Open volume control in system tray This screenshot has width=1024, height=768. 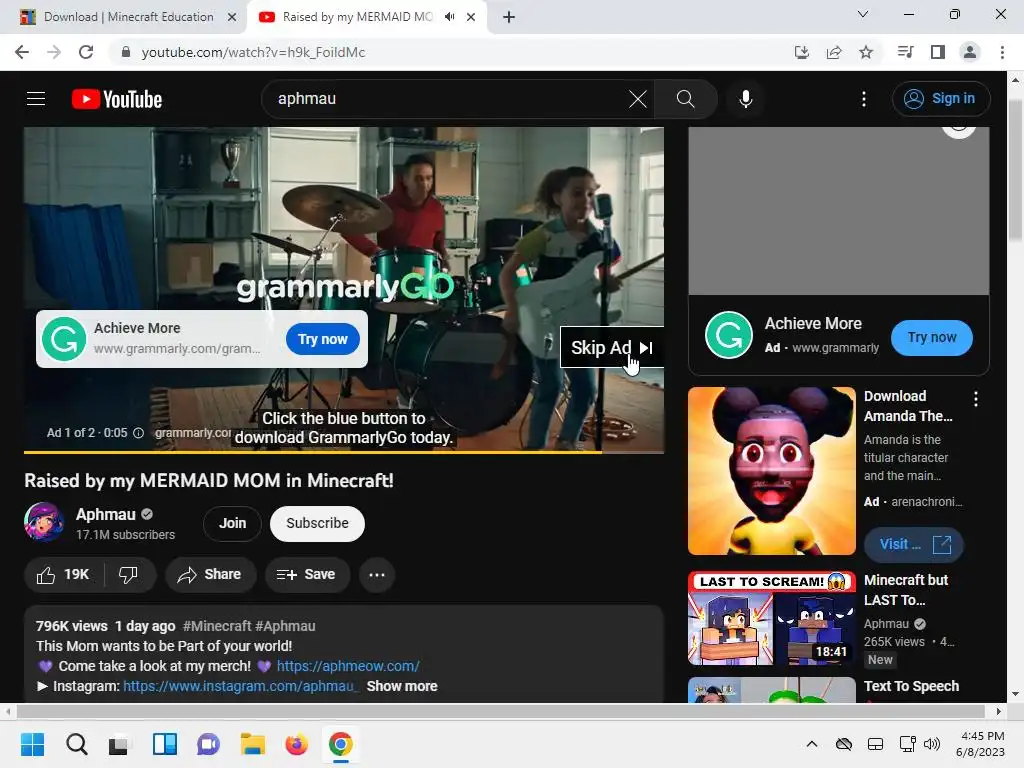932,744
